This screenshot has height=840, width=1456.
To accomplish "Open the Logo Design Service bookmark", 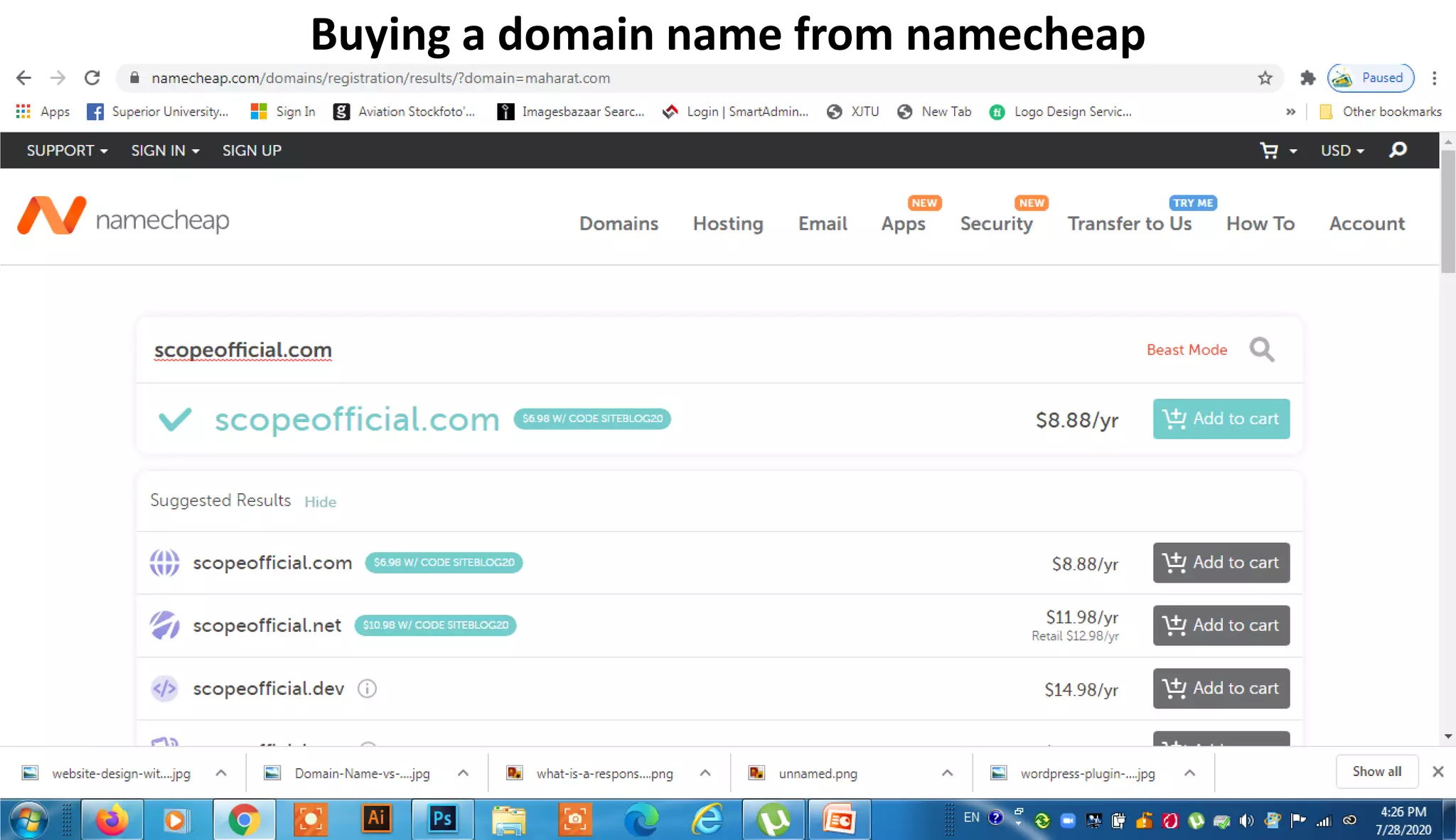I will [x=1061, y=112].
